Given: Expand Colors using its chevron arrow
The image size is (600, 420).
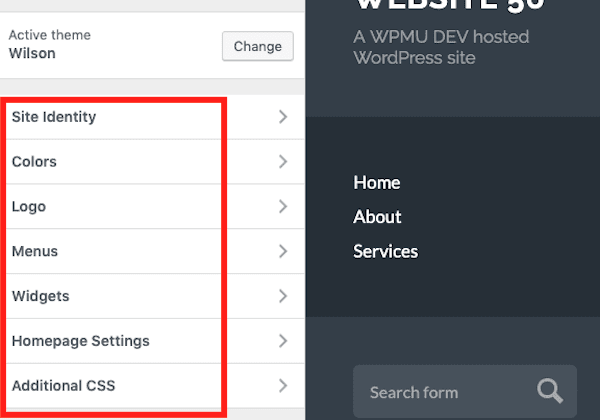Looking at the screenshot, I should tap(283, 162).
